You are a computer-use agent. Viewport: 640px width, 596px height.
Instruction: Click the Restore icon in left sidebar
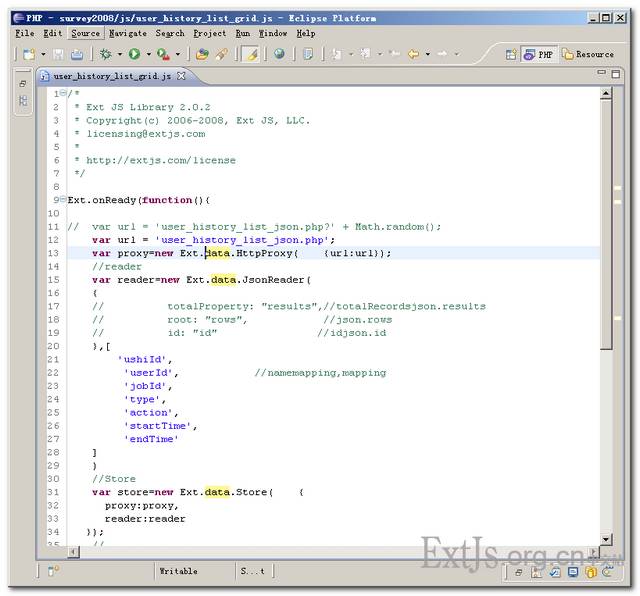pos(23,84)
